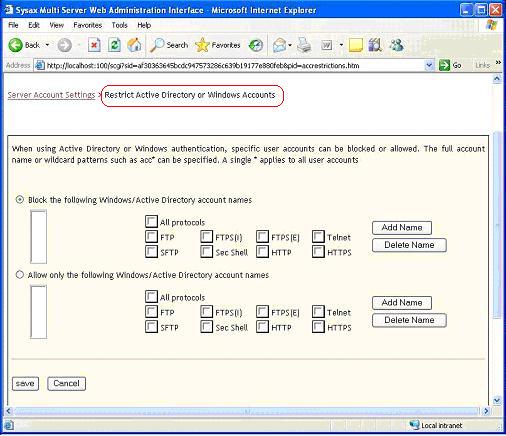Click Add Name in Block section
Screen dimensions: 506x436
tap(402, 228)
